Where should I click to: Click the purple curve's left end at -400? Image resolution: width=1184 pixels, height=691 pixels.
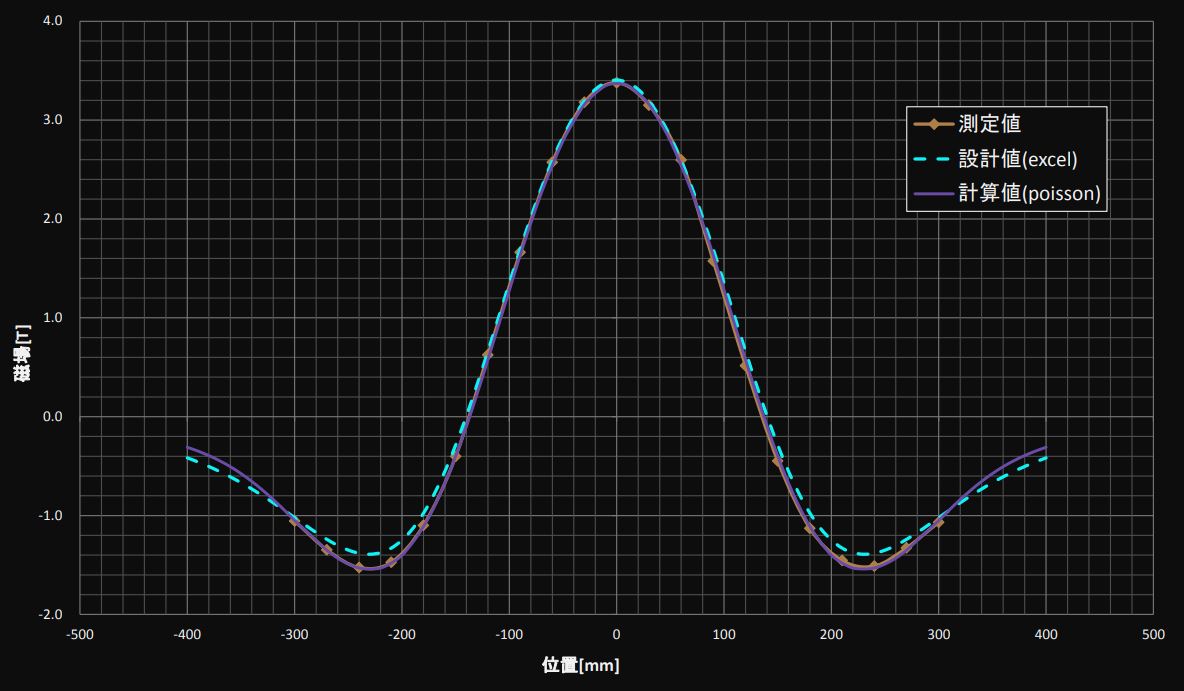(x=188, y=447)
